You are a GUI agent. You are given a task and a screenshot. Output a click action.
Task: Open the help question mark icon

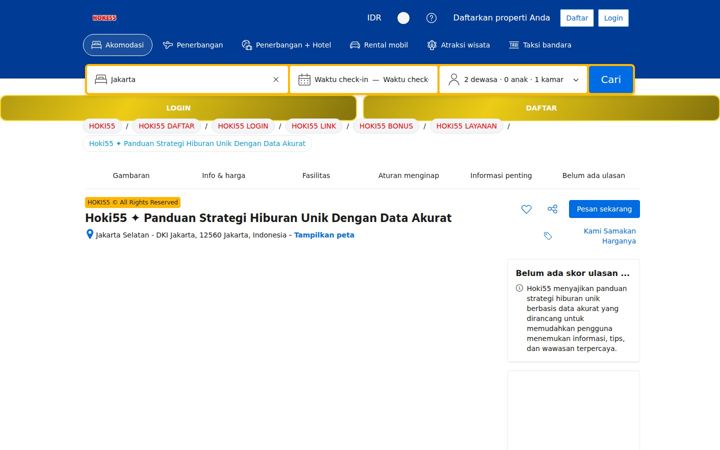[x=431, y=18]
